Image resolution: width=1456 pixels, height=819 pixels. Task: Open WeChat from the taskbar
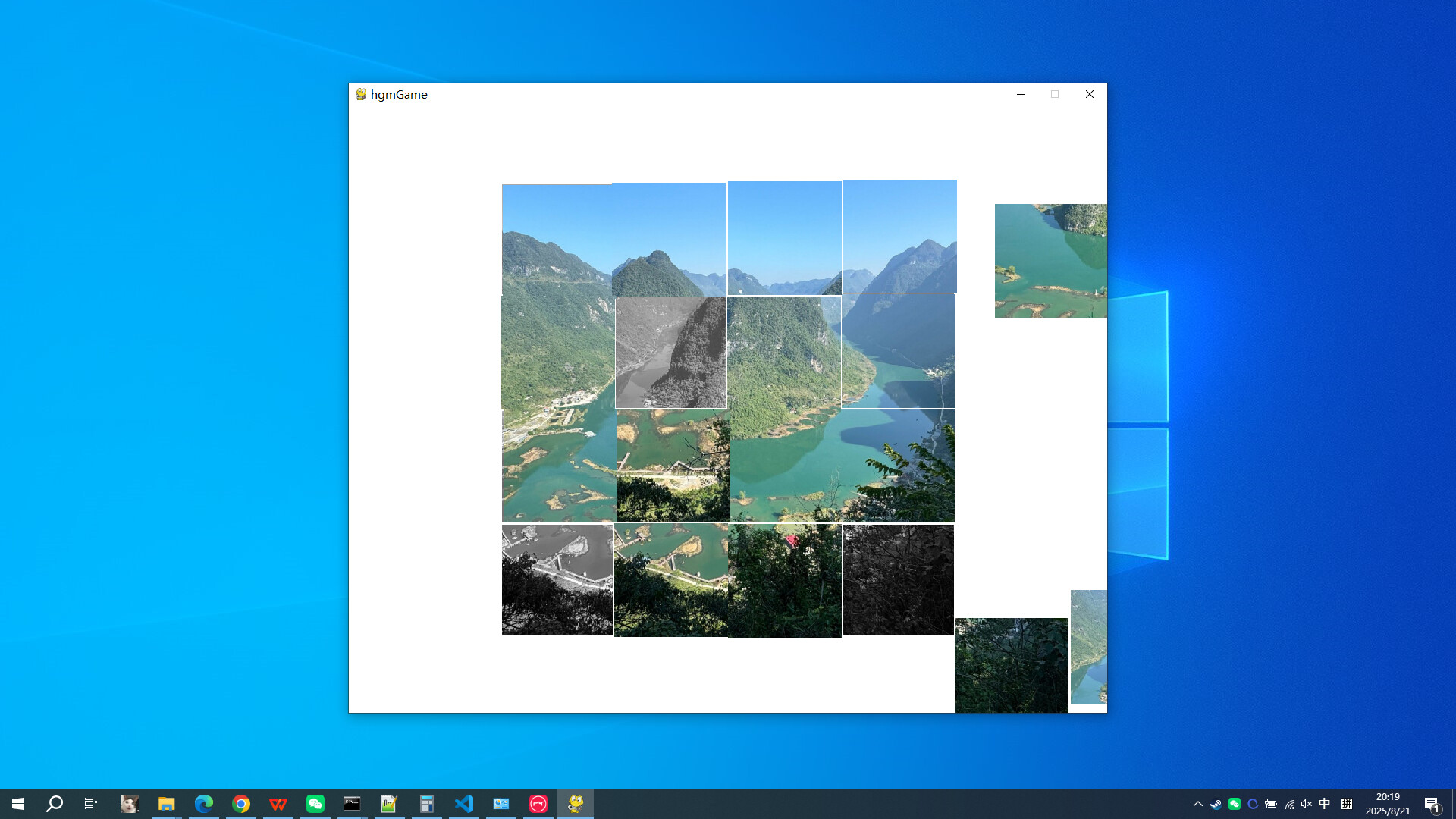pyautogui.click(x=315, y=803)
